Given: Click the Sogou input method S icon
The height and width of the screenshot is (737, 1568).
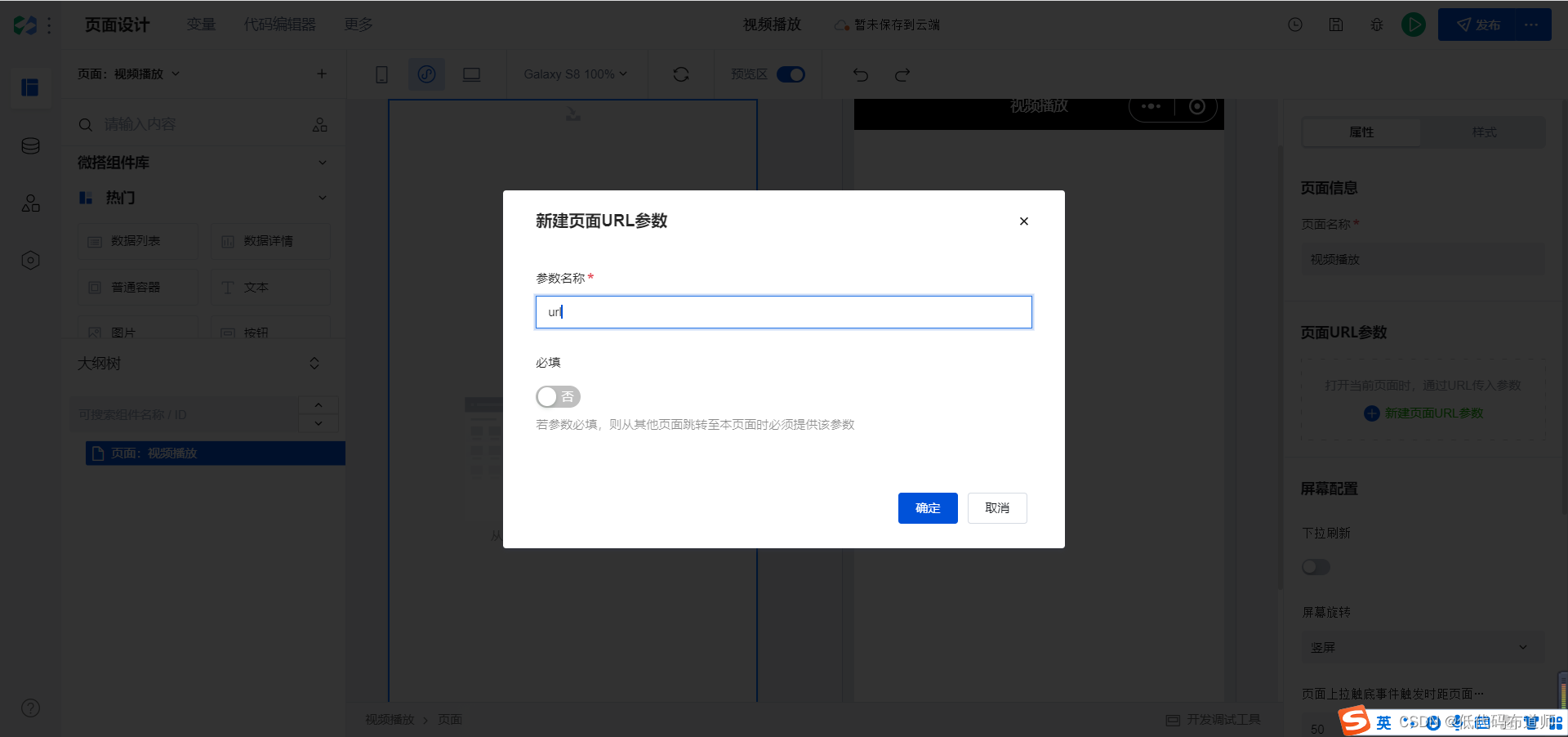Looking at the screenshot, I should click(x=1356, y=721).
